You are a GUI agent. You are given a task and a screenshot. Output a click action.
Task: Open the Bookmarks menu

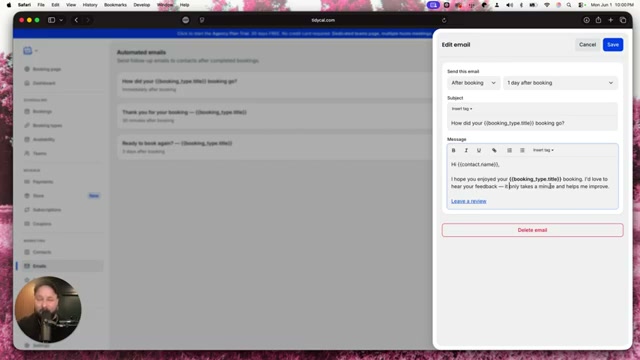point(115,5)
